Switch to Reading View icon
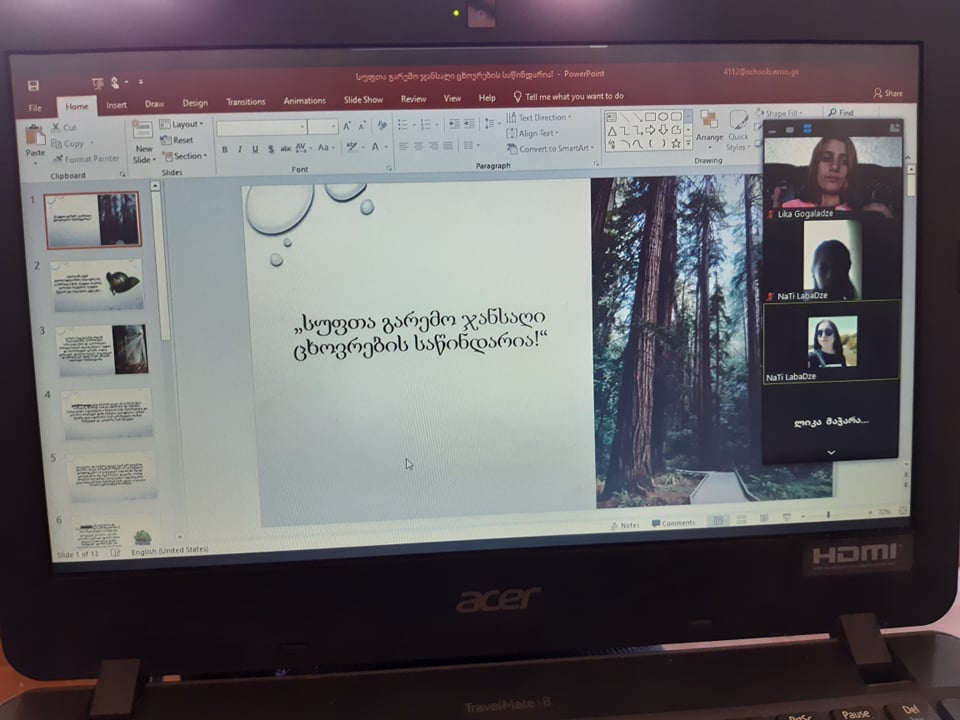 point(764,518)
